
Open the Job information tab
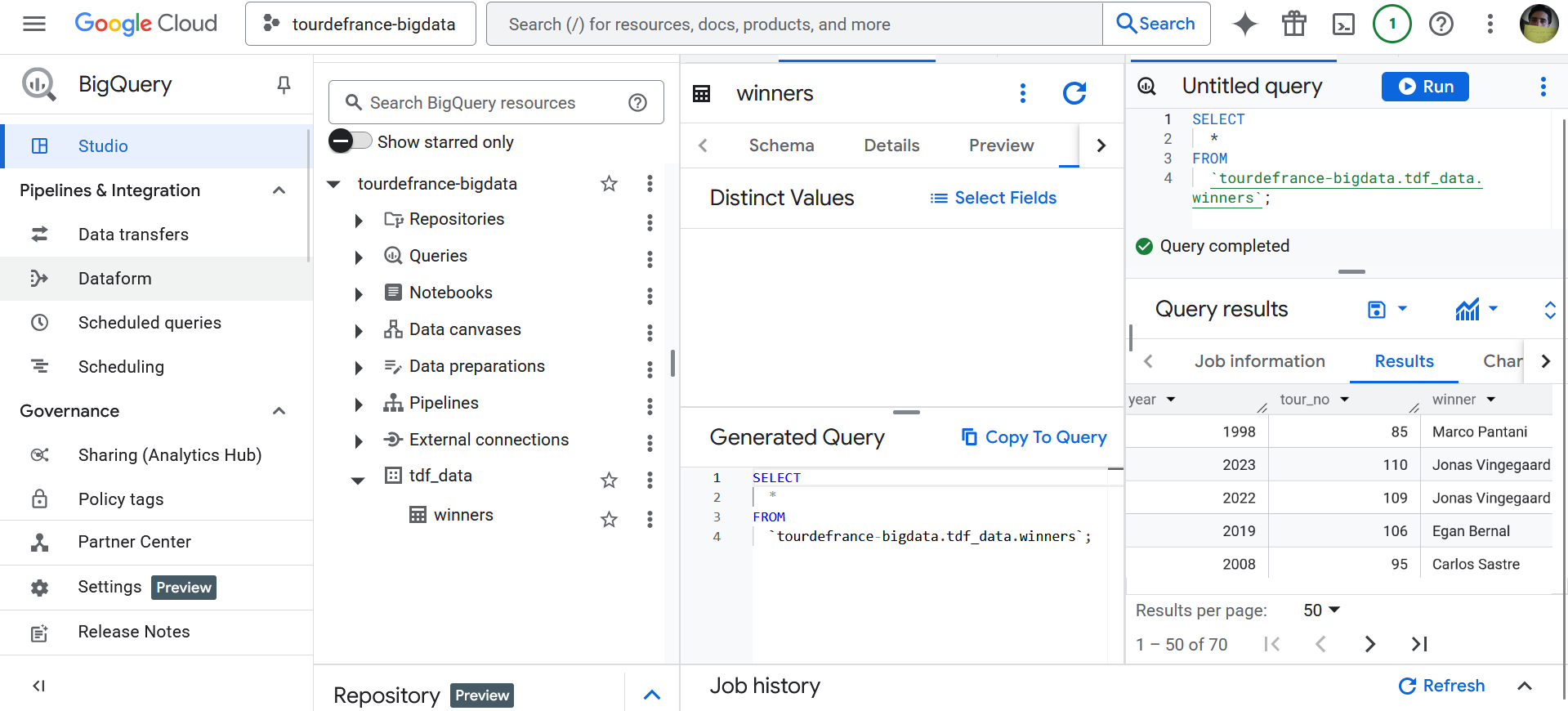click(x=1259, y=361)
